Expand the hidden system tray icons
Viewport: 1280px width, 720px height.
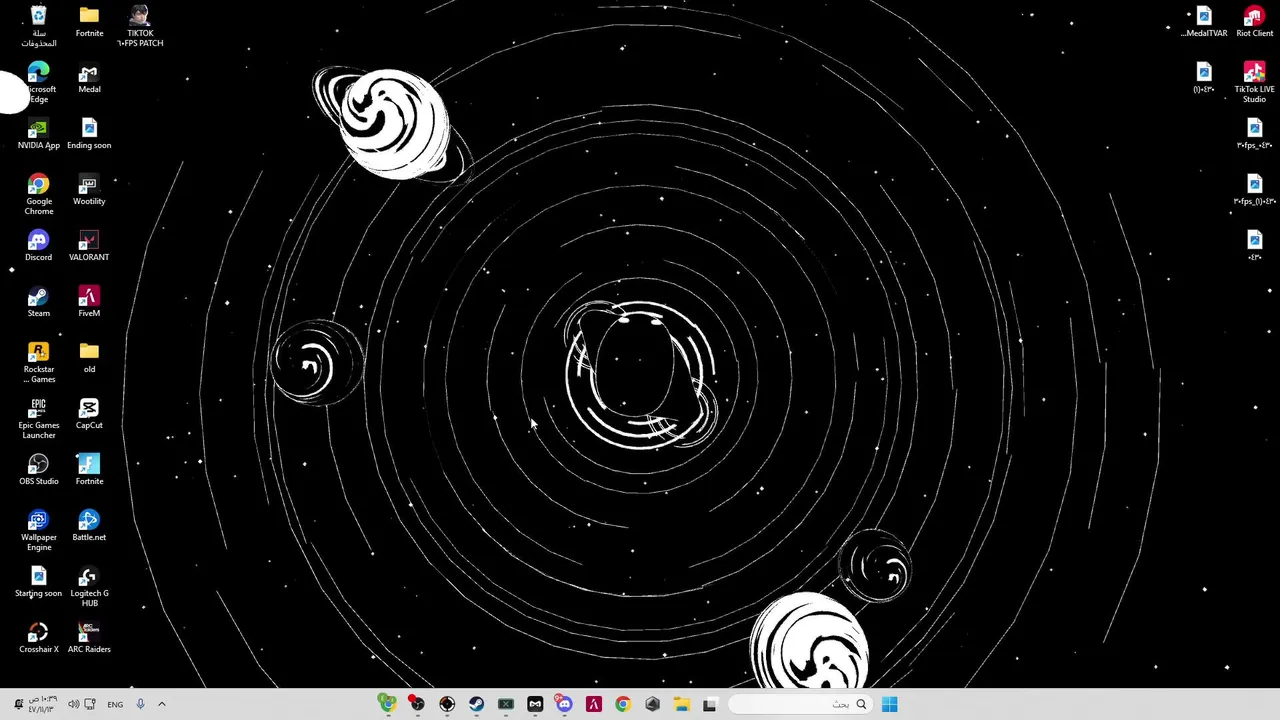point(161,704)
